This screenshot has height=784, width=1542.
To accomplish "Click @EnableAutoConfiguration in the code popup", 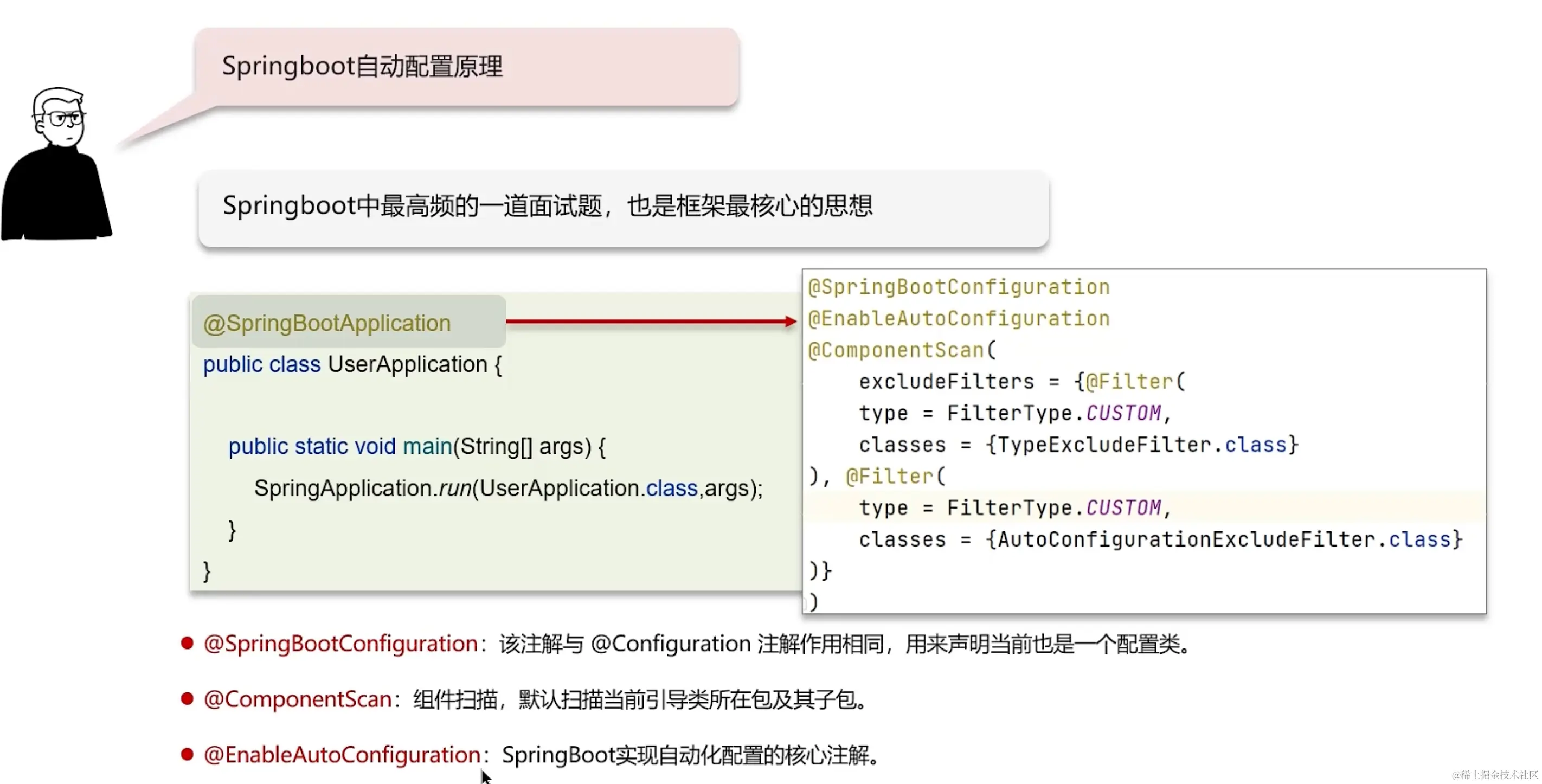I will coord(959,318).
